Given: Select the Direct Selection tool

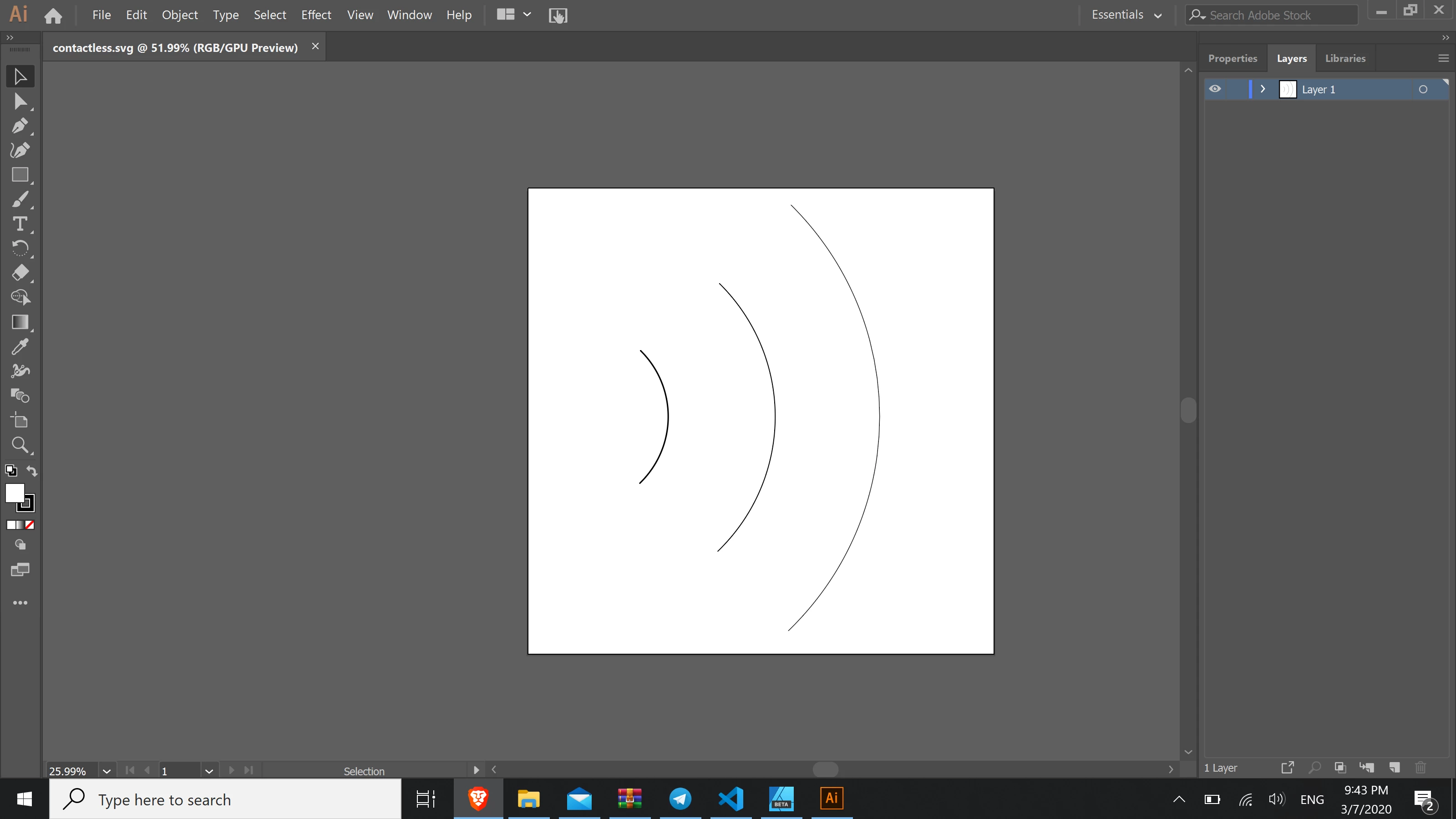Looking at the screenshot, I should tap(20, 101).
